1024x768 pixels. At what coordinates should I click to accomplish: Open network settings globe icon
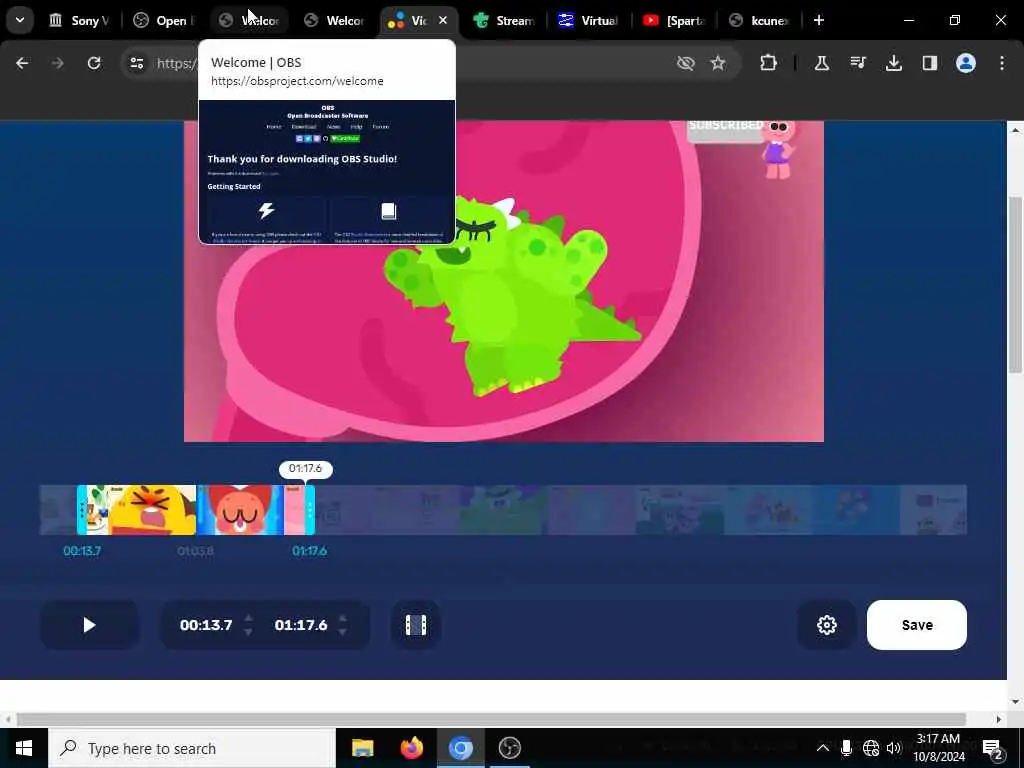coord(871,748)
